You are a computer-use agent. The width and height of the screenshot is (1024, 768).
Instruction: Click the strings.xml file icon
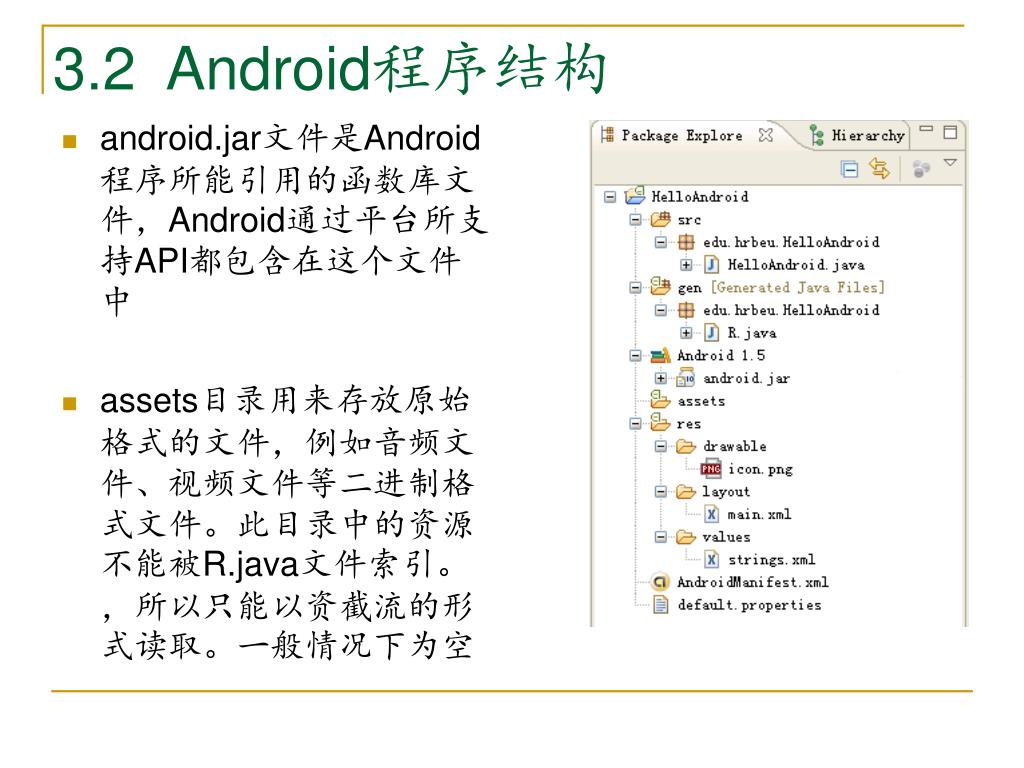pos(711,560)
